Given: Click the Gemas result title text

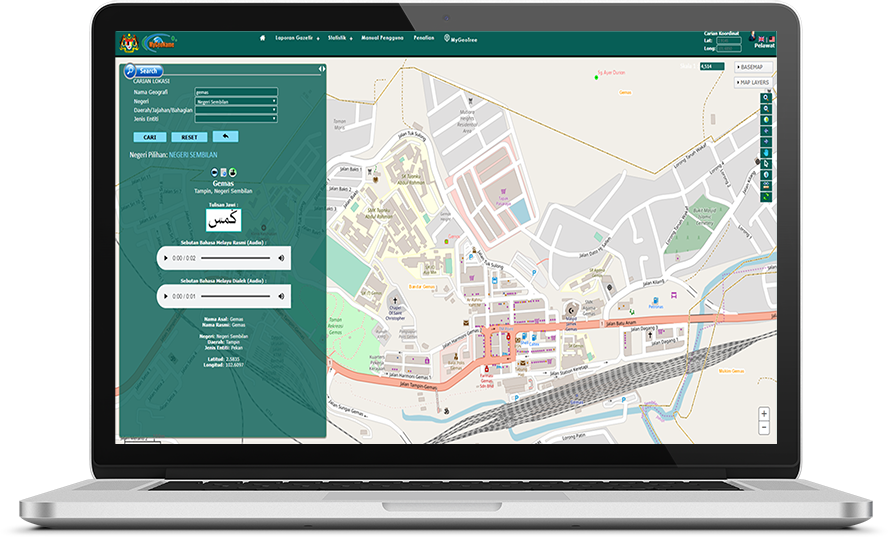Looking at the screenshot, I should pyautogui.click(x=223, y=184).
